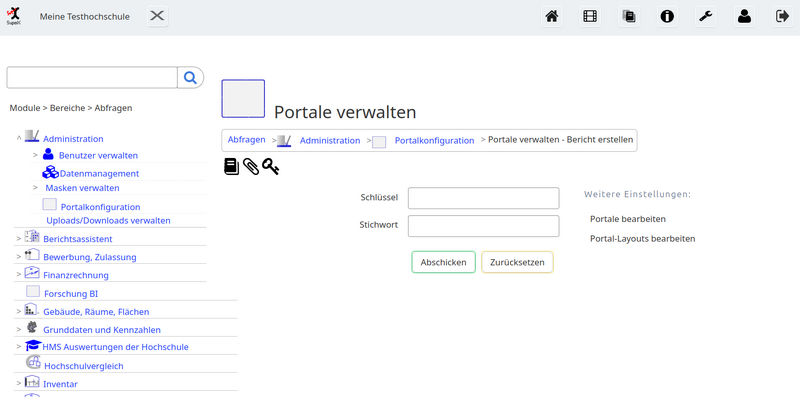Click the Inventar icon
Viewport: 800px width, 397px height.
coord(32,381)
